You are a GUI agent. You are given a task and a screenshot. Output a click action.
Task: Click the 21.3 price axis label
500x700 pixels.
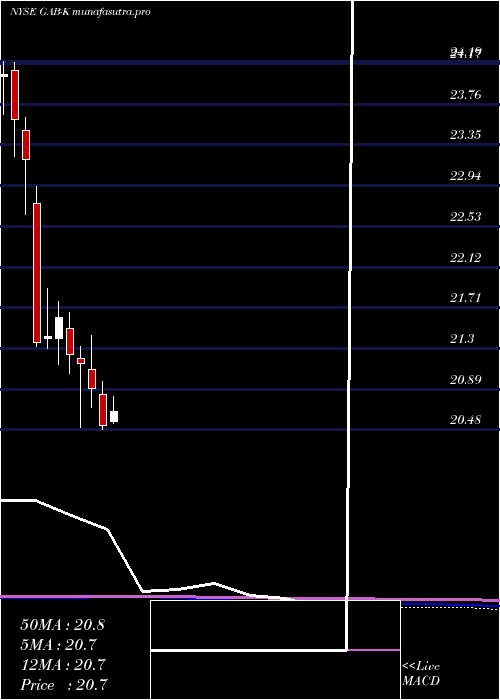(462, 339)
